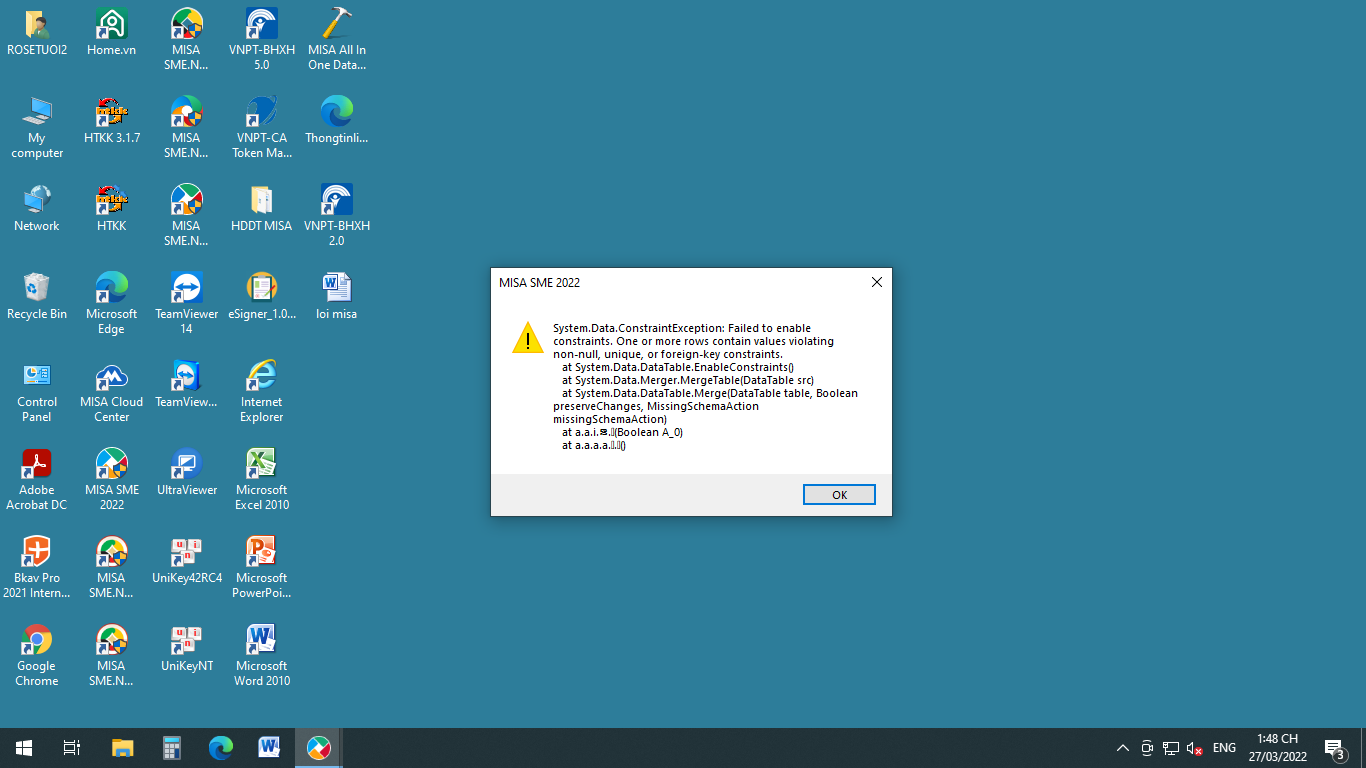Select the My computer desktop icon
The image size is (1366, 768).
pyautogui.click(x=37, y=128)
